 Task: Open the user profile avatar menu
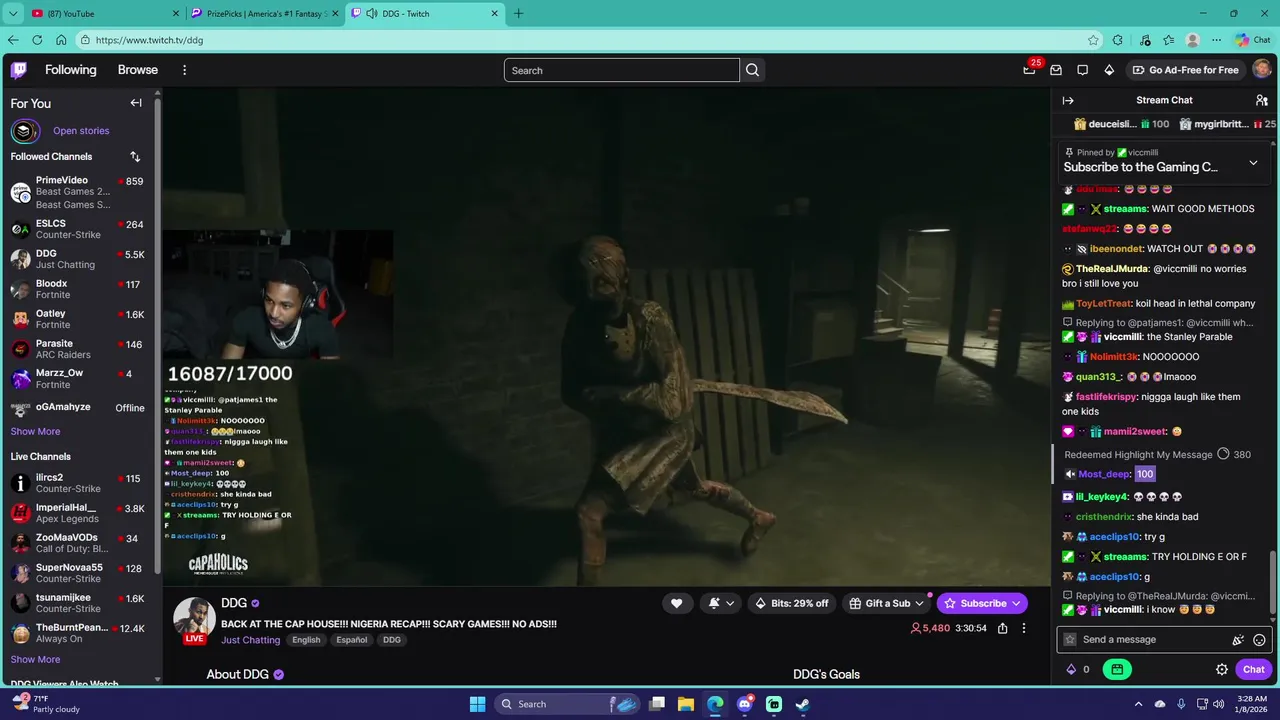point(1262,70)
